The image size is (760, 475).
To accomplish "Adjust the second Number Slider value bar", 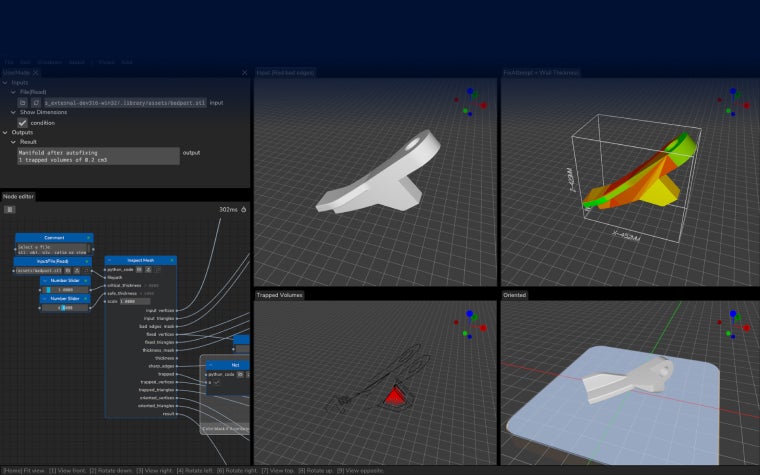I will click(65, 308).
